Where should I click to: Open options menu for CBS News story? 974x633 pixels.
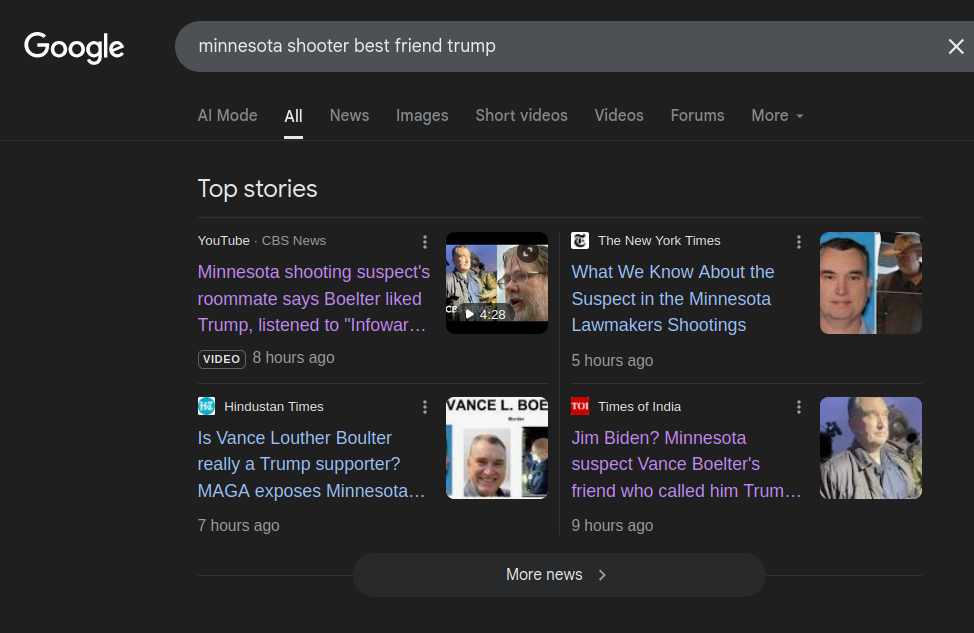[425, 242]
